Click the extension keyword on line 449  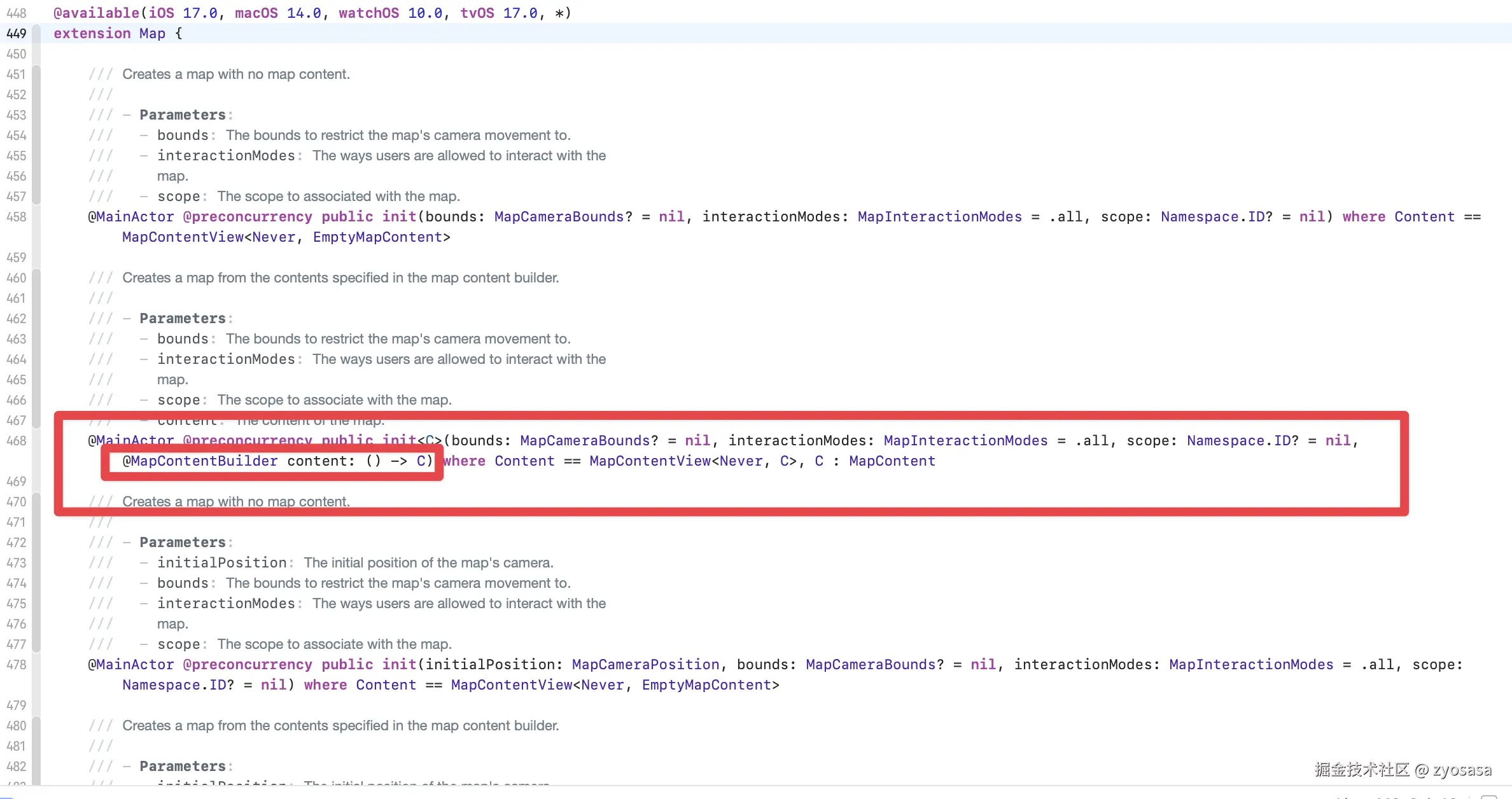click(x=92, y=34)
